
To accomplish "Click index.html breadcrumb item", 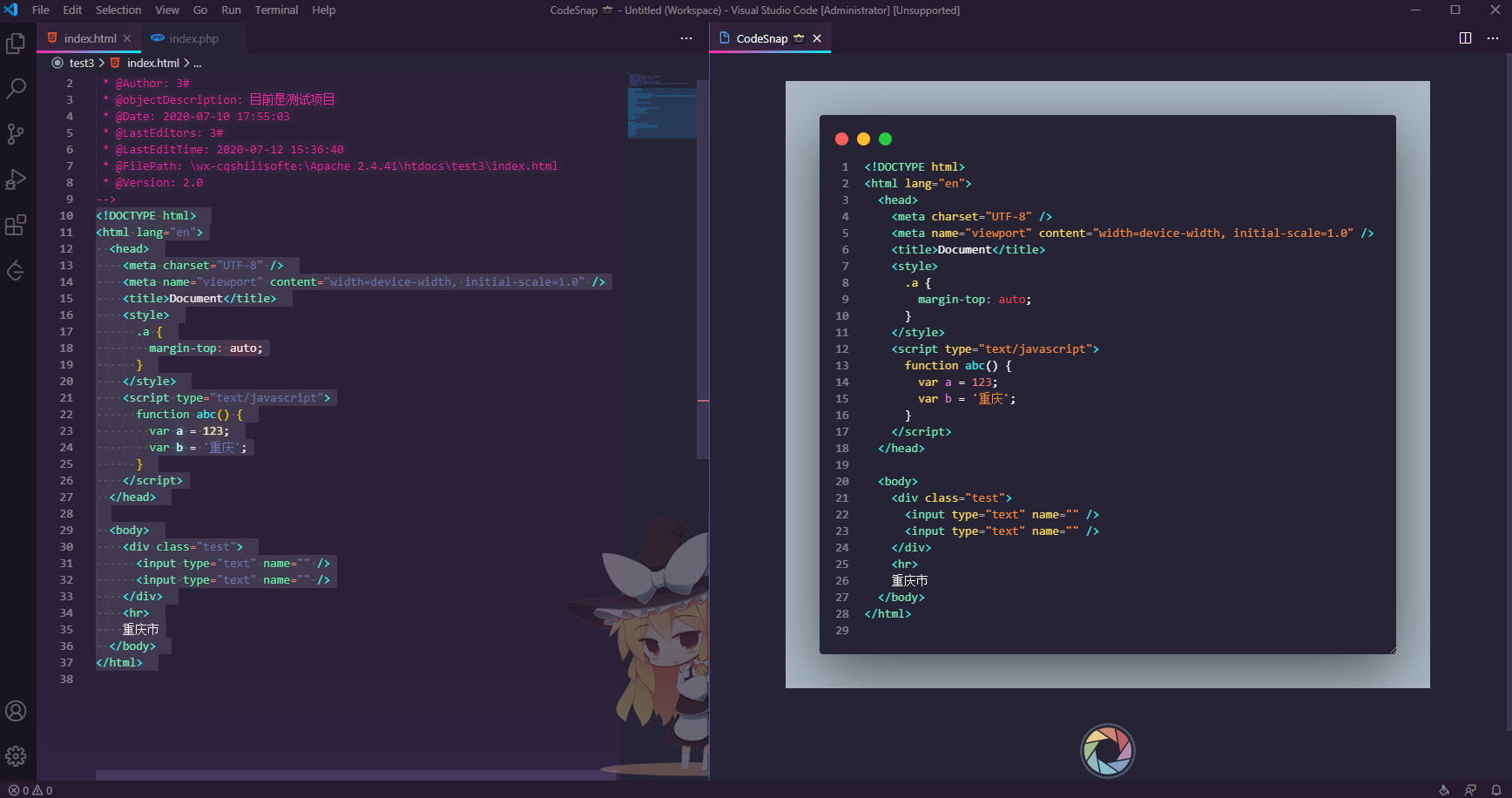I will tap(153, 63).
